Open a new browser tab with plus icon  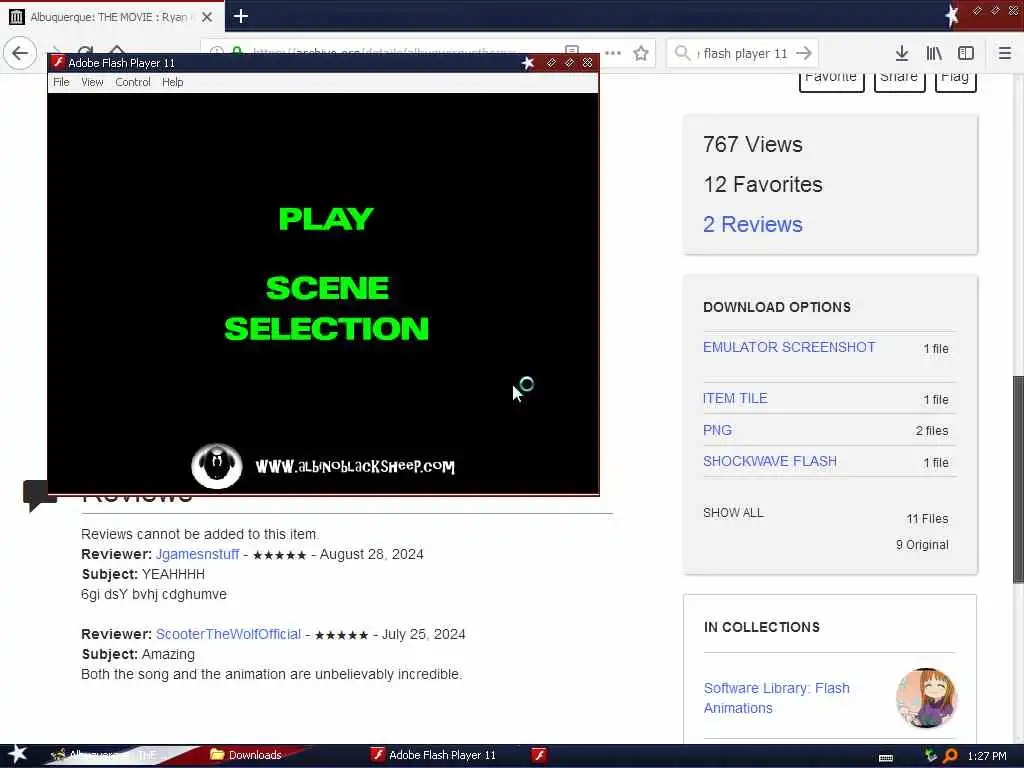[240, 16]
